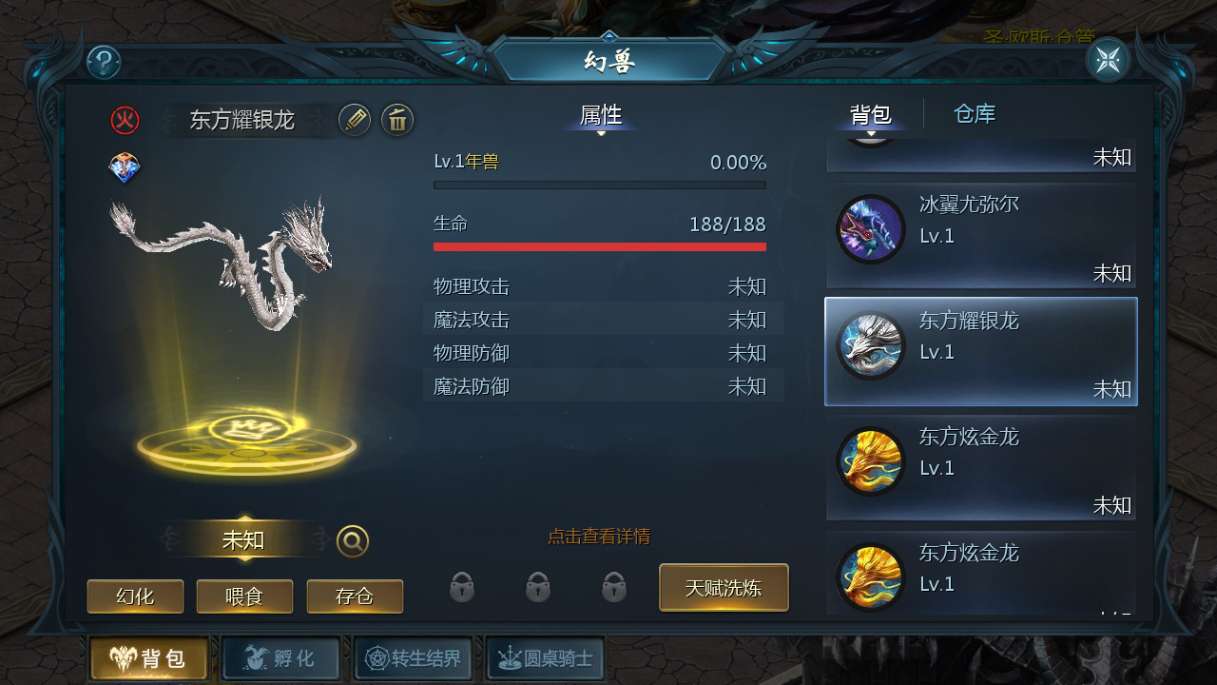1217x685 pixels.
Task: Click the pencil rename icon
Action: click(x=354, y=120)
